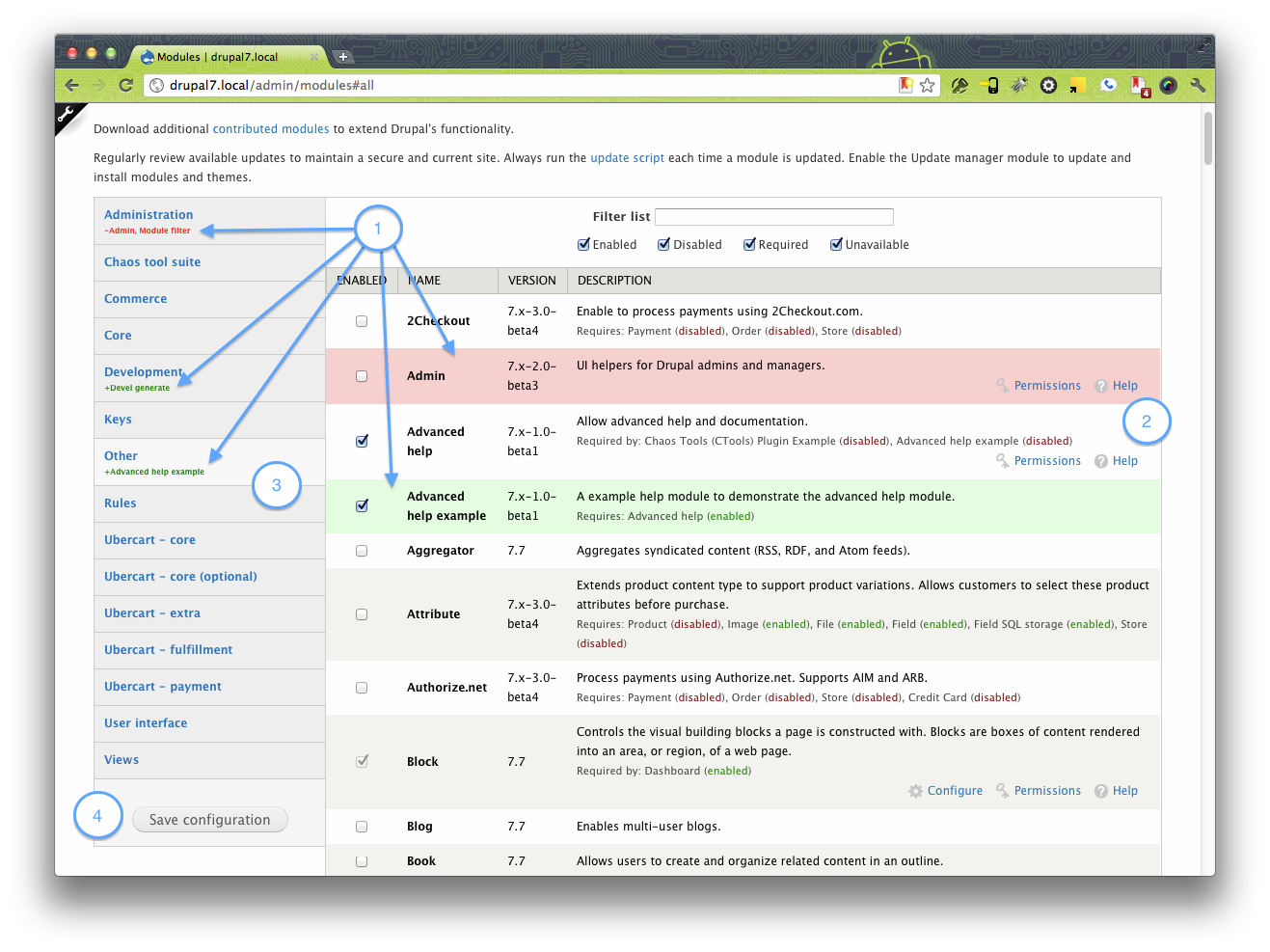
Task: Switch to the Development tab
Action: click(209, 378)
